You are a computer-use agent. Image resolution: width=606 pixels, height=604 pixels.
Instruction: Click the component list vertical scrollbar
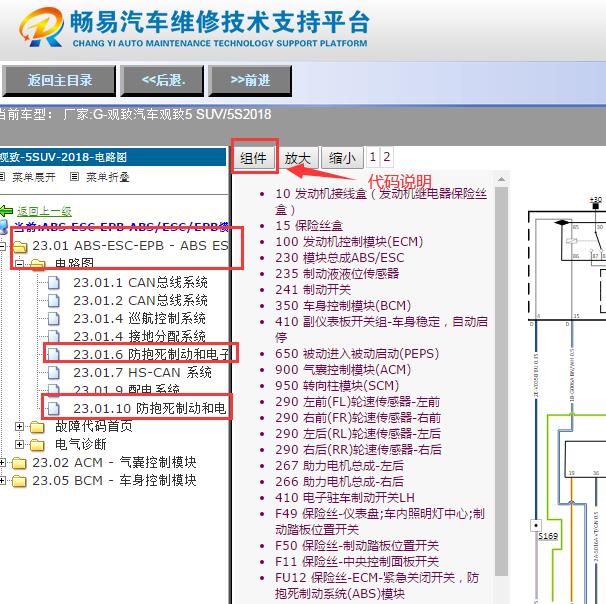(501, 381)
